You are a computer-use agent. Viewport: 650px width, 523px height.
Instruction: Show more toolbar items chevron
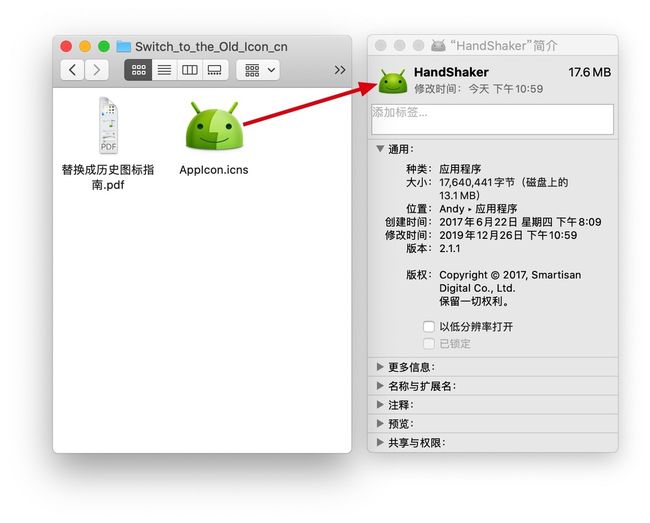click(x=340, y=70)
